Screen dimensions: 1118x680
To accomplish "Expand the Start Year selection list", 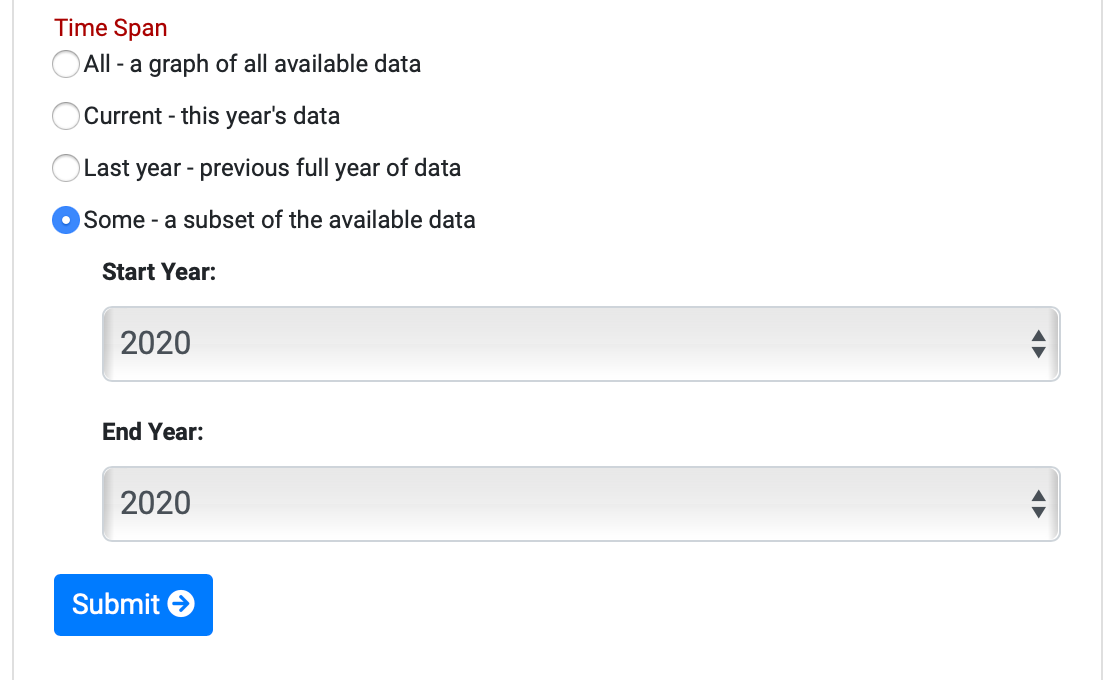I will click(x=580, y=343).
